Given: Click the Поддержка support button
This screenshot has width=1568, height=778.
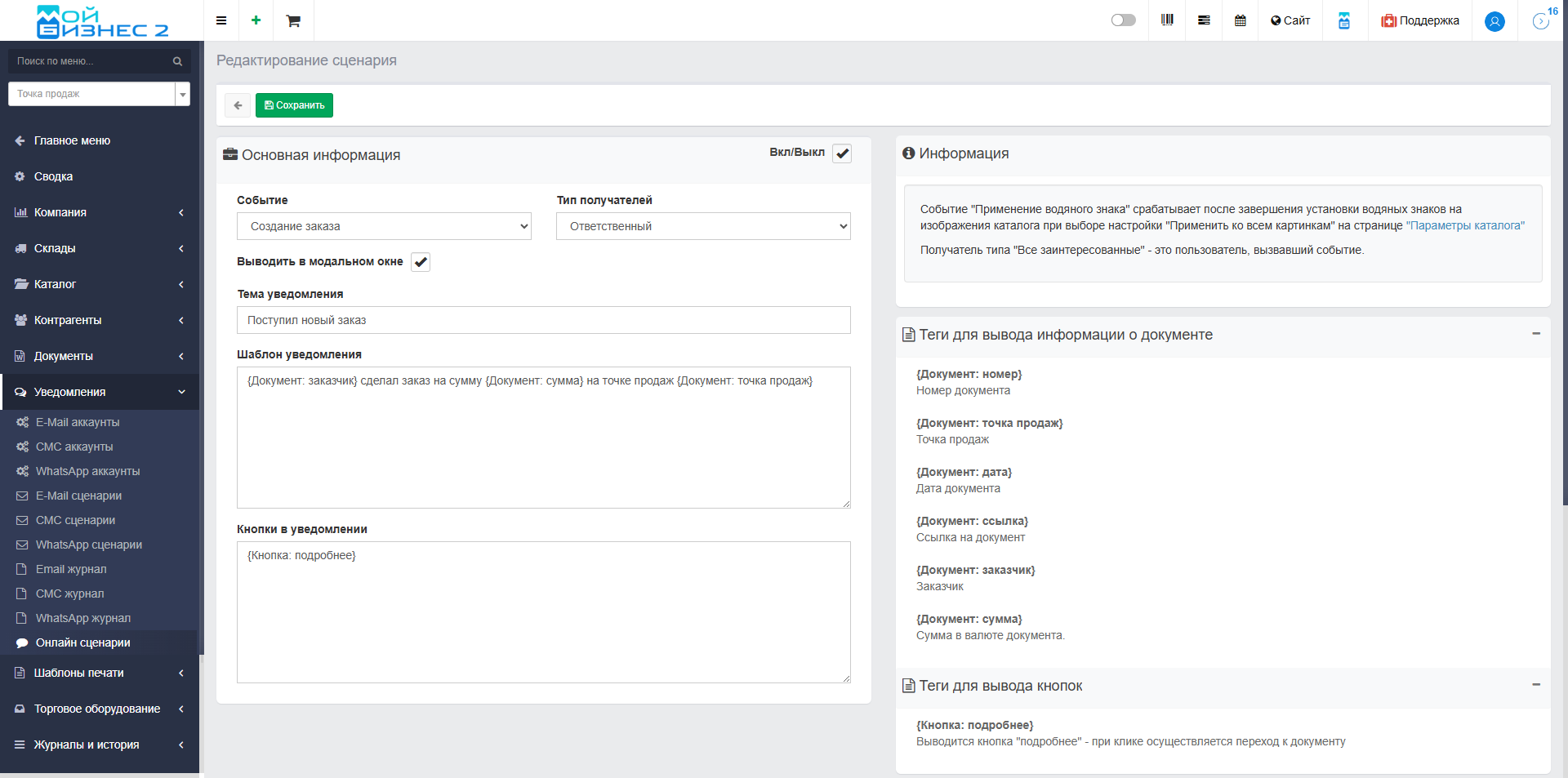Looking at the screenshot, I should click(1420, 20).
